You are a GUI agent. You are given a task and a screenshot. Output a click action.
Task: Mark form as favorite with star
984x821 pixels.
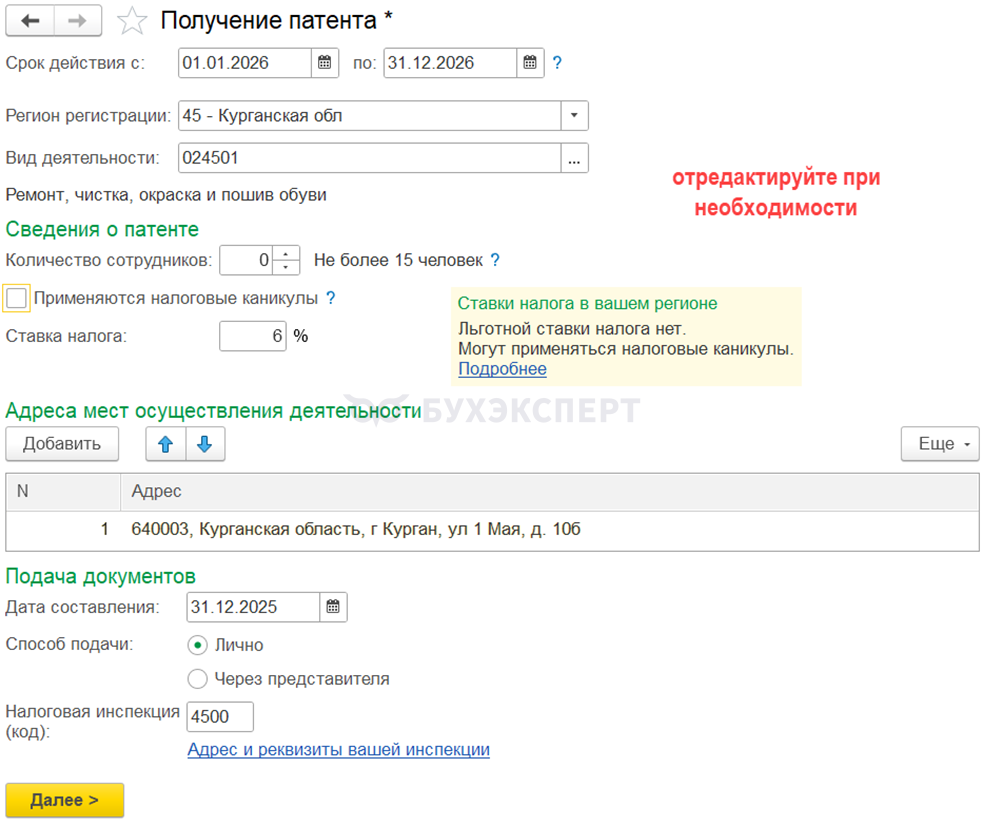[x=131, y=20]
